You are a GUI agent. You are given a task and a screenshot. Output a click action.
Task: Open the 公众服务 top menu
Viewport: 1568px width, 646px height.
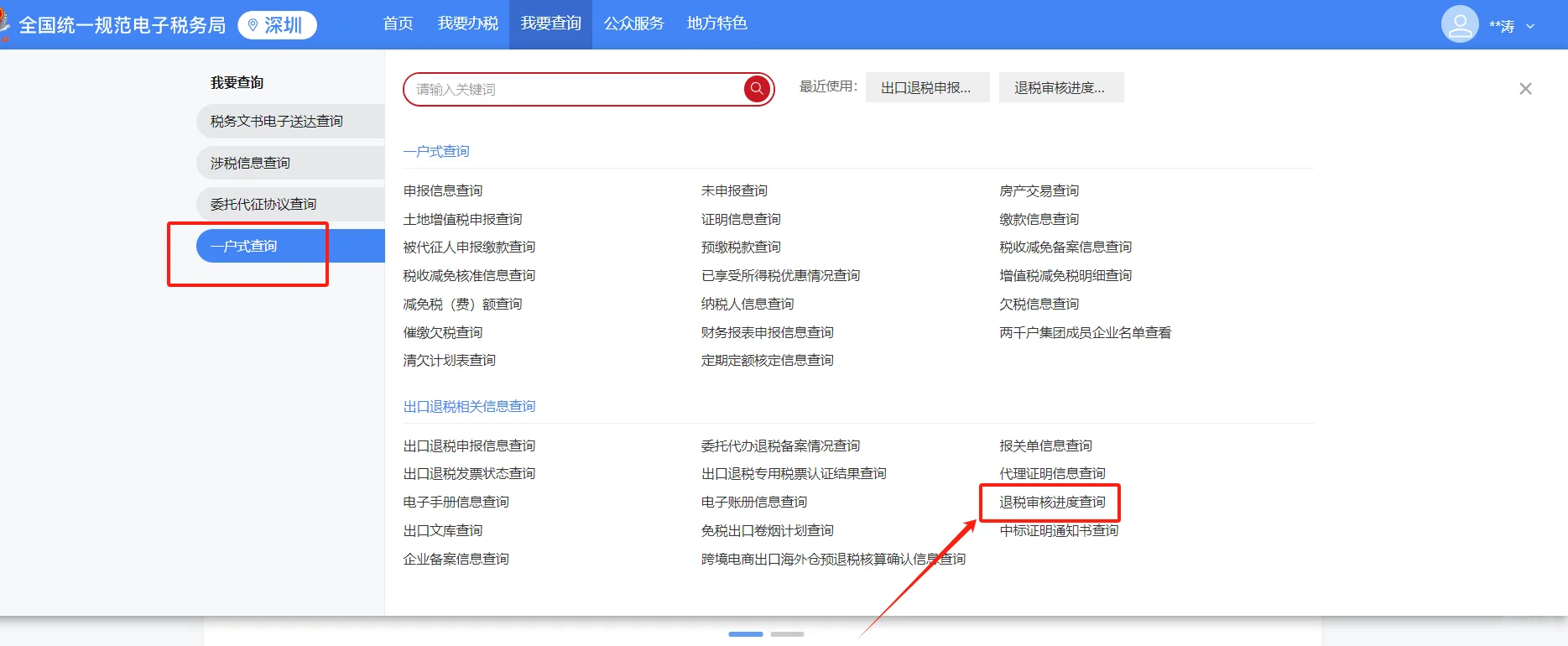[x=633, y=23]
